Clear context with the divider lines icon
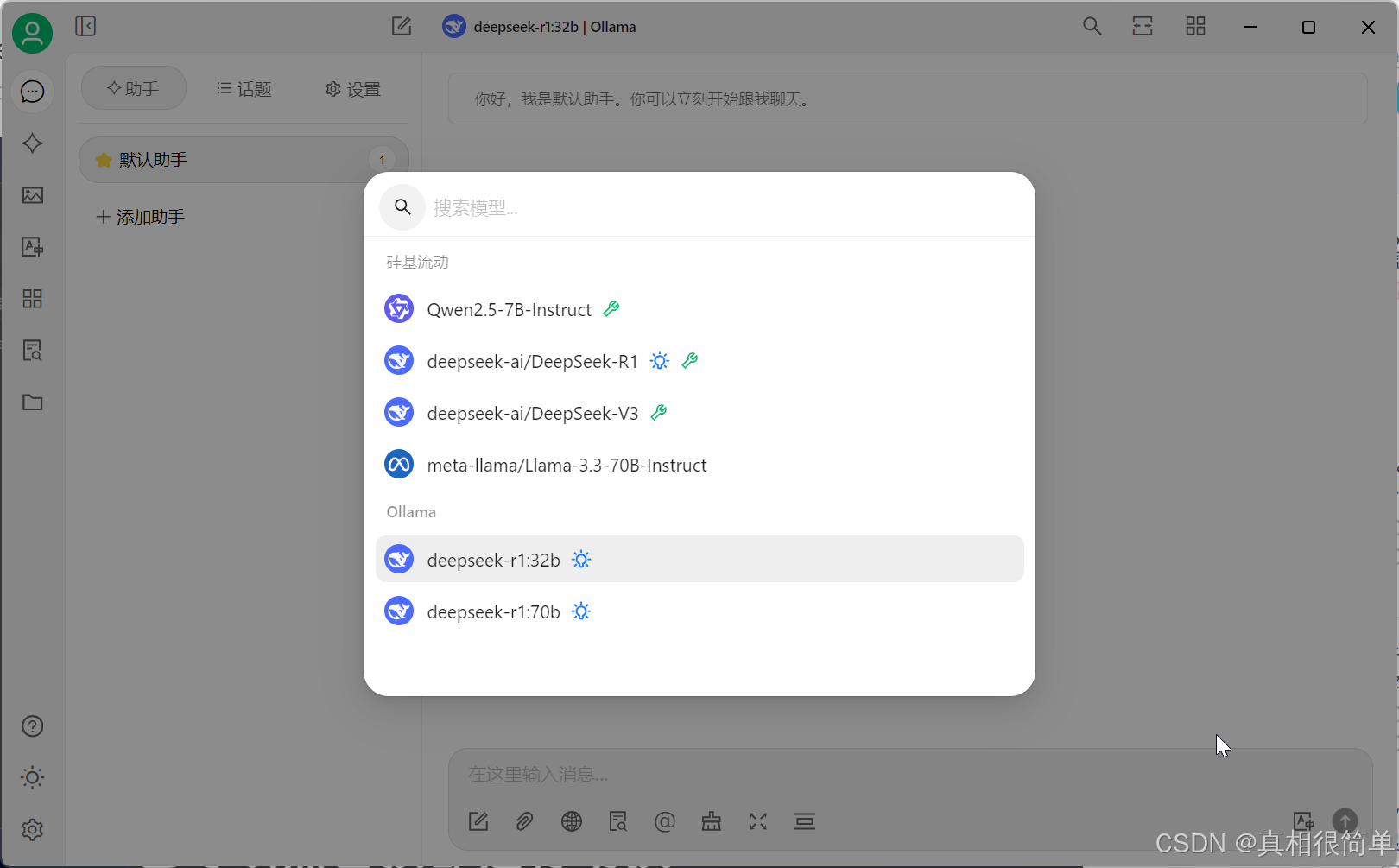This screenshot has height=868, width=1399. point(805,821)
